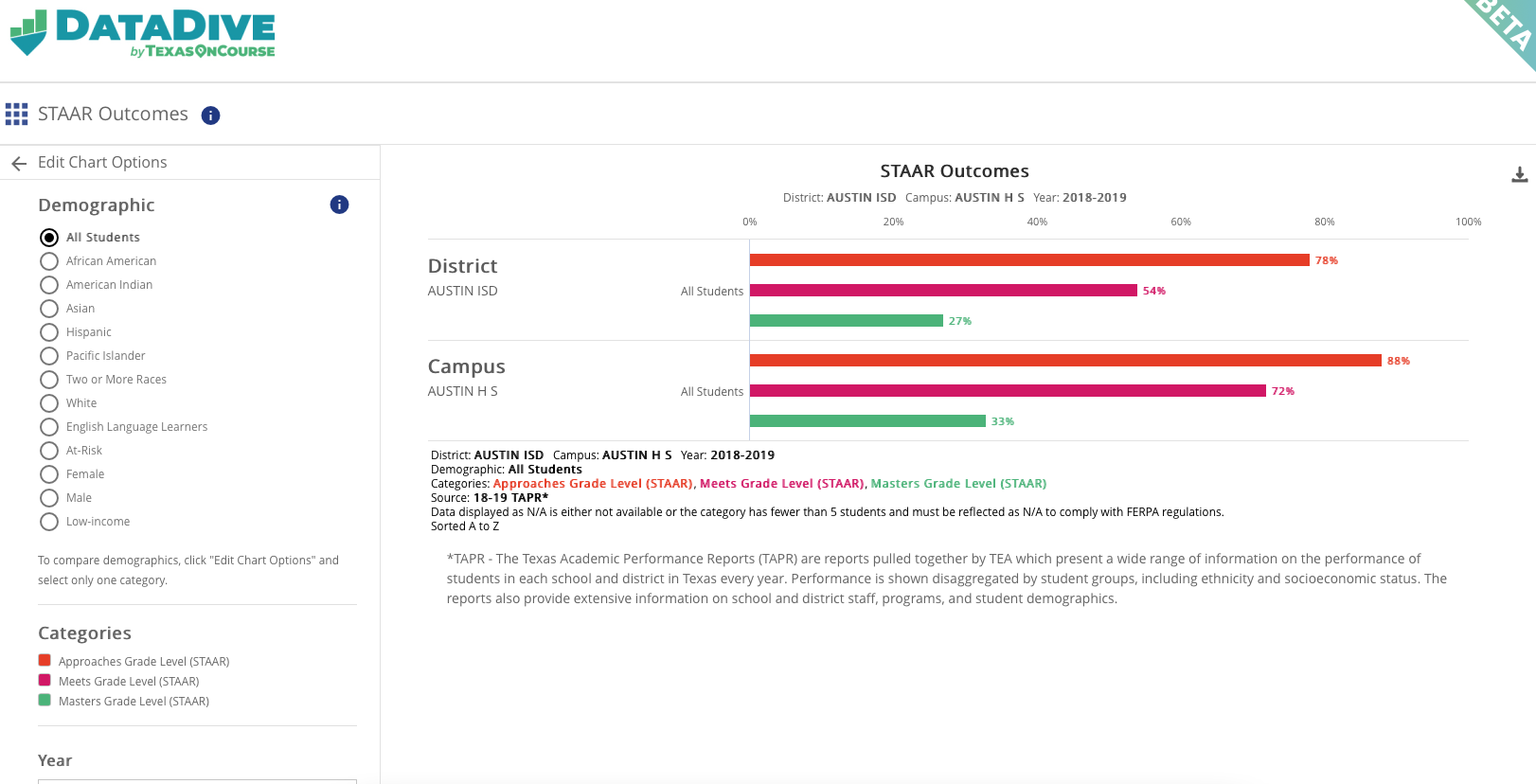The image size is (1536, 784).
Task: Click the STAAR Outcomes chart title
Action: pos(955,171)
